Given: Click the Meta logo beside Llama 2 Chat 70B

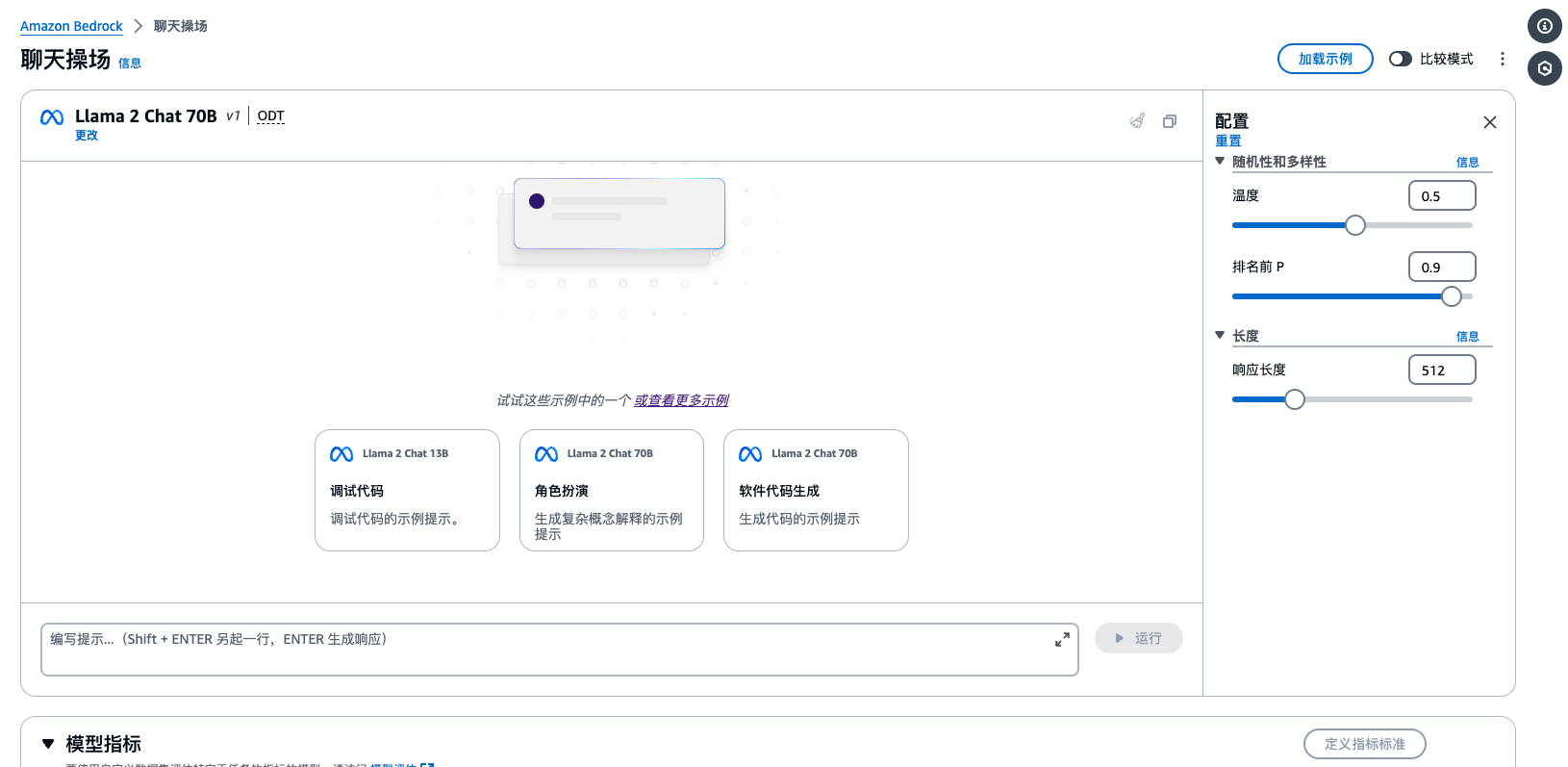Looking at the screenshot, I should 52,117.
